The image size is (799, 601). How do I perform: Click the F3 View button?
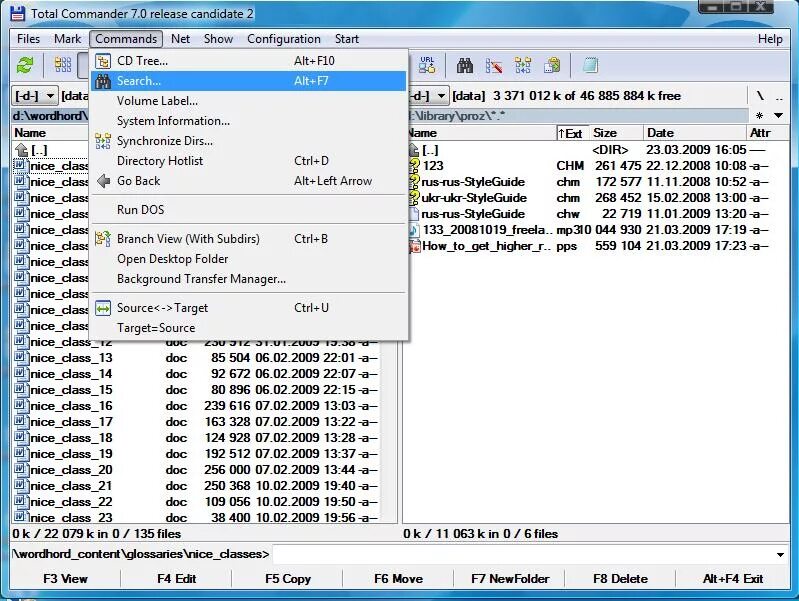65,579
